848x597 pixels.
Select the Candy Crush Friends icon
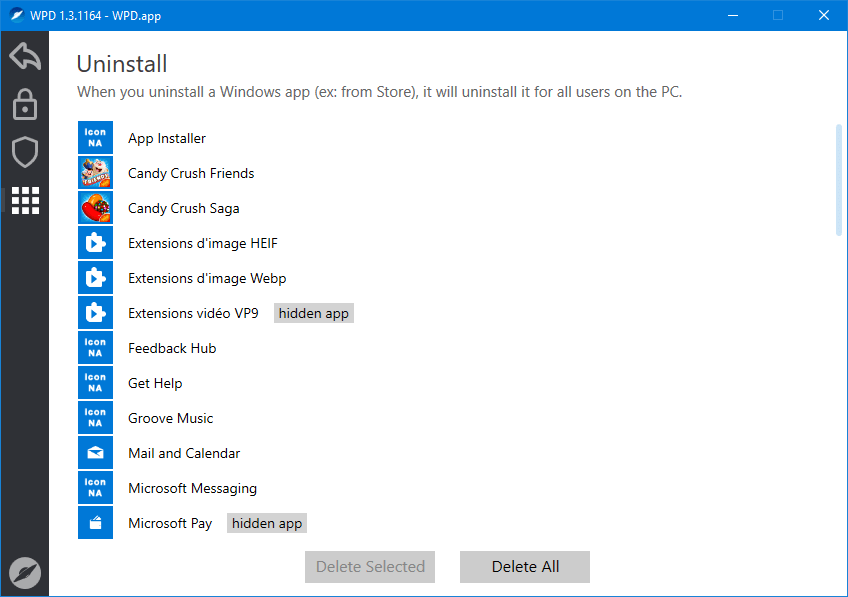click(x=95, y=173)
